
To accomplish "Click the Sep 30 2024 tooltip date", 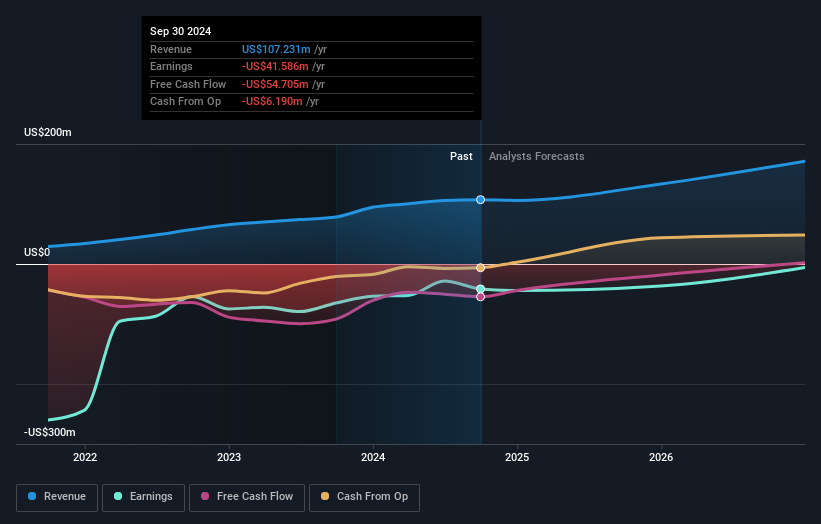I will (x=181, y=31).
